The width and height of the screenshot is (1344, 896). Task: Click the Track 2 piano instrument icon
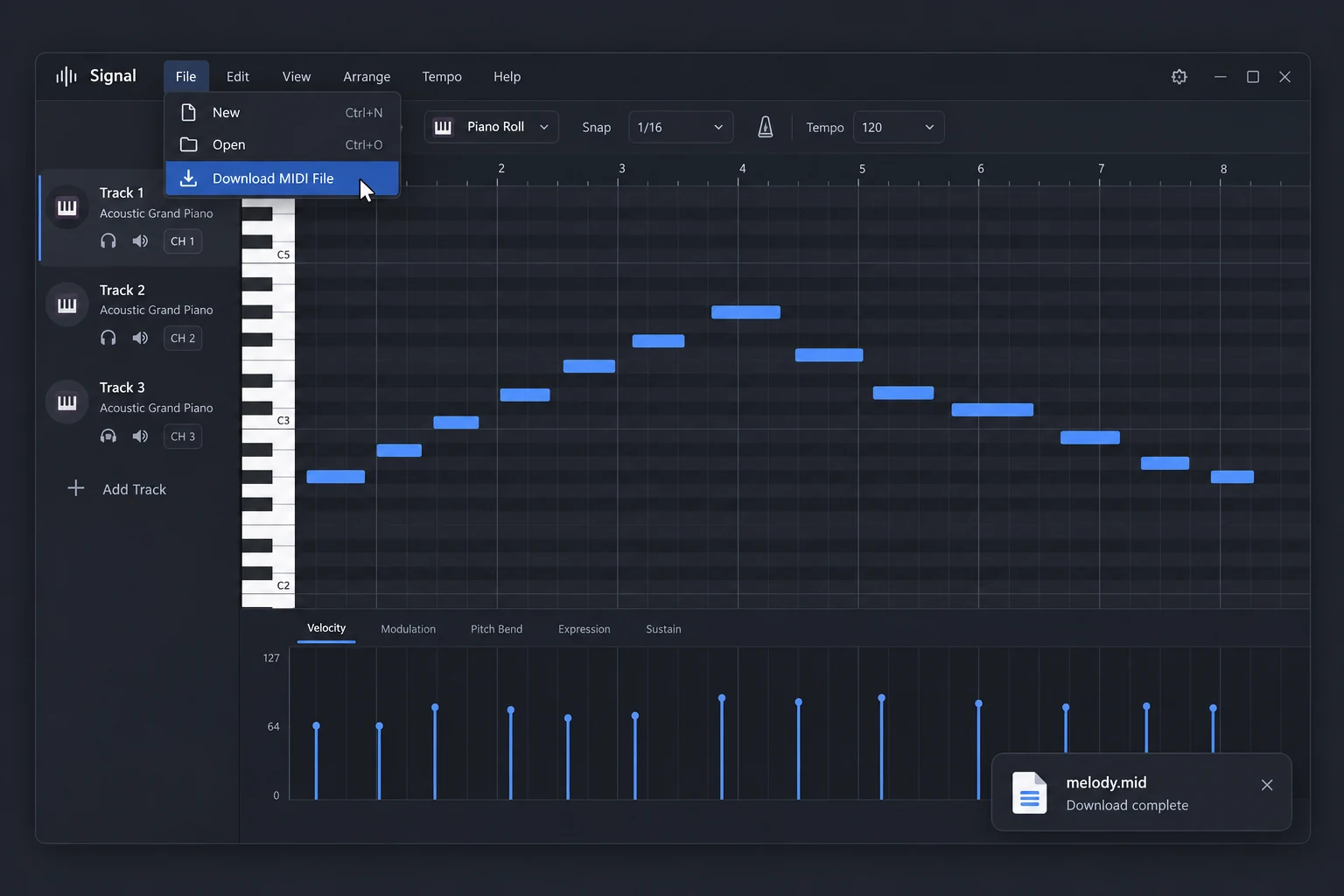point(67,305)
